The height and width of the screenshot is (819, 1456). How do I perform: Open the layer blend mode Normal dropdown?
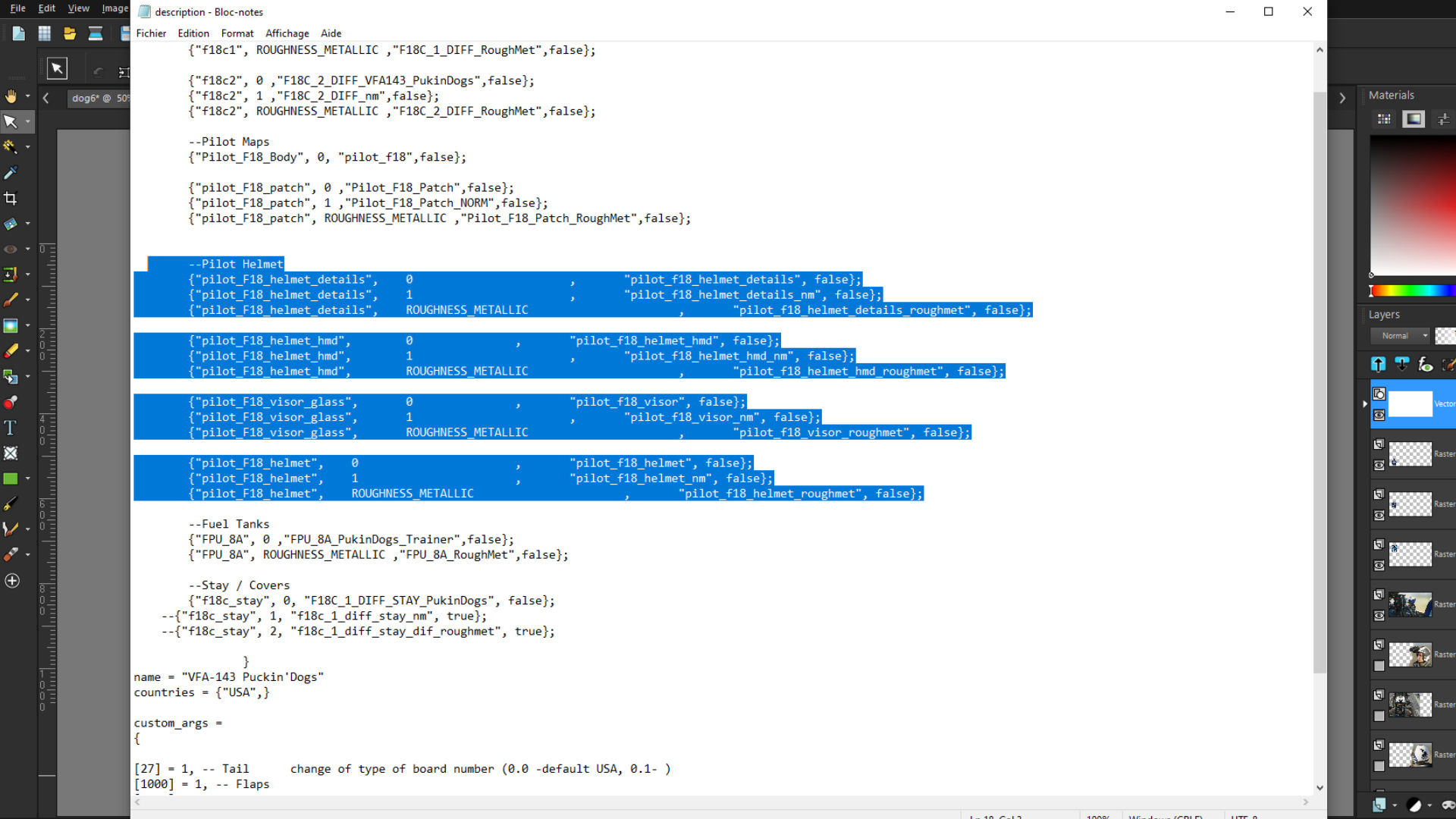[x=1400, y=336]
